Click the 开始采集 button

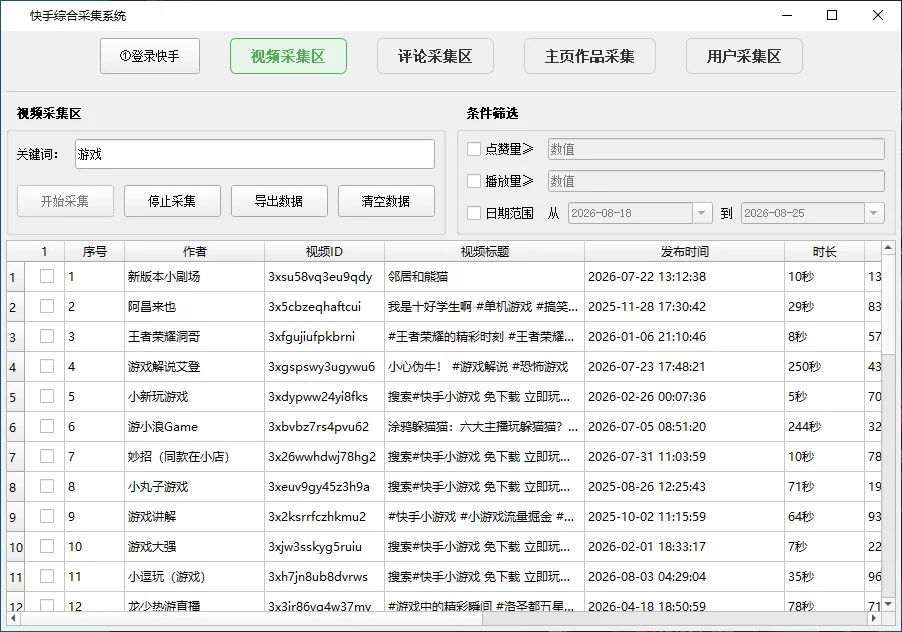pos(65,201)
